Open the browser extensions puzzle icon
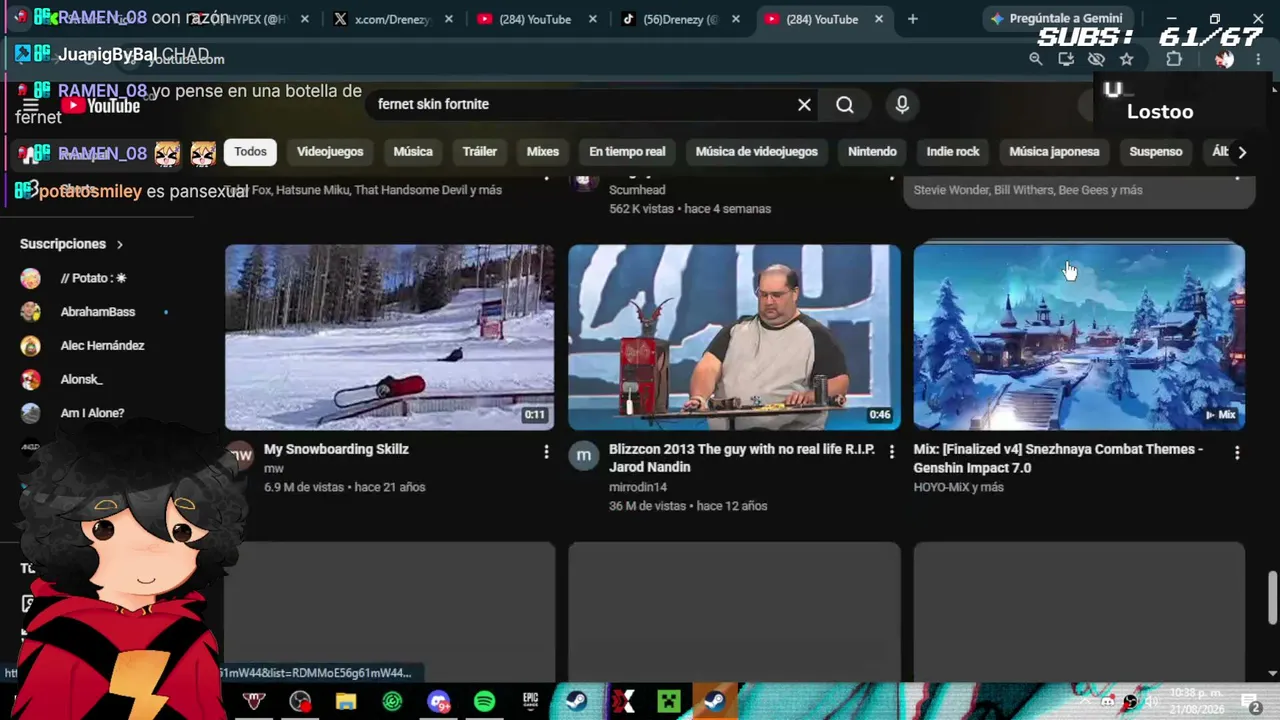Screen dimensions: 1280x720 point(1174,59)
